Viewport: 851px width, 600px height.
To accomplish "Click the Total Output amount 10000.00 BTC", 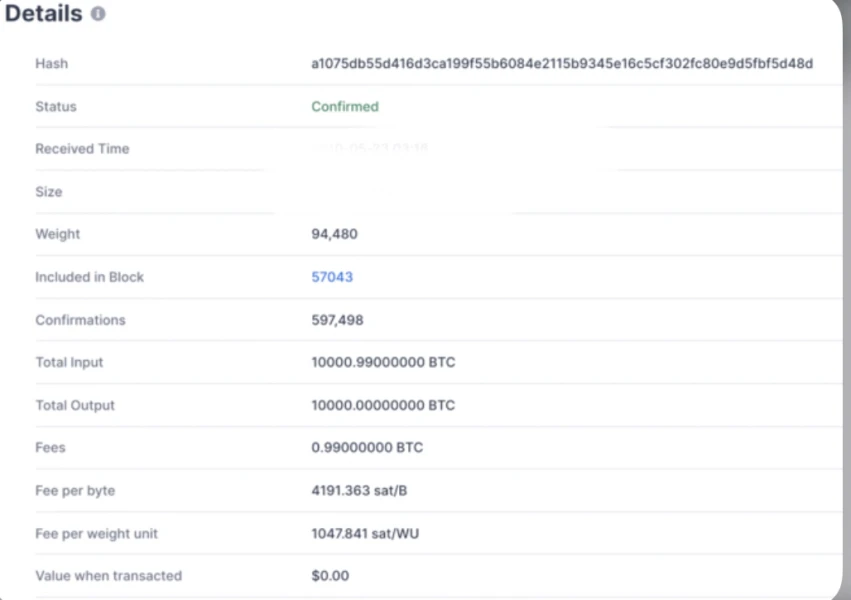I will pos(383,405).
